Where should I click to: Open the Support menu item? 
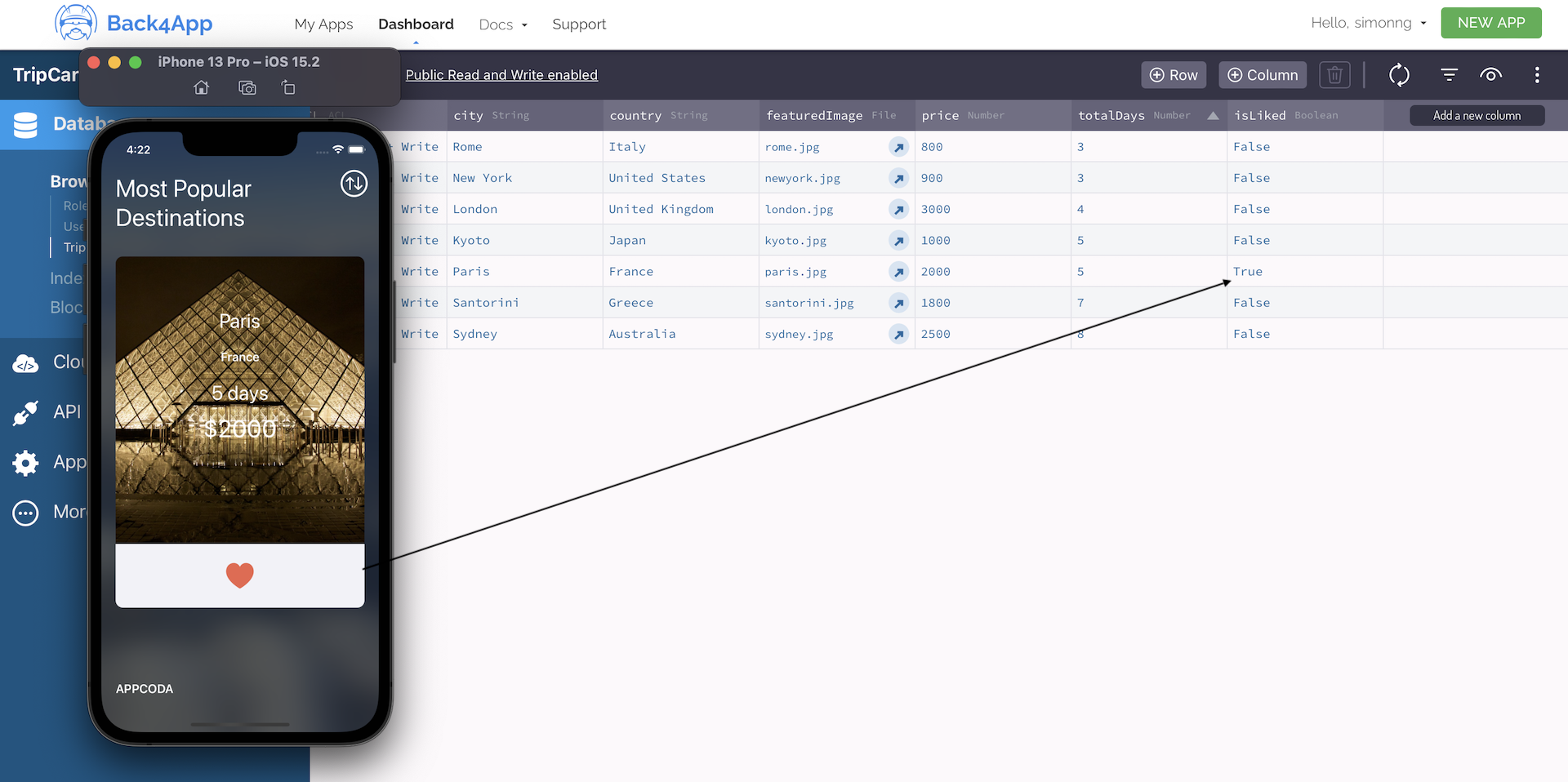579,24
